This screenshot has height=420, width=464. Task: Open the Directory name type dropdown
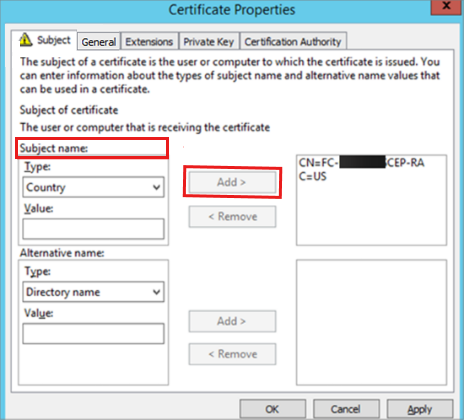(x=93, y=292)
